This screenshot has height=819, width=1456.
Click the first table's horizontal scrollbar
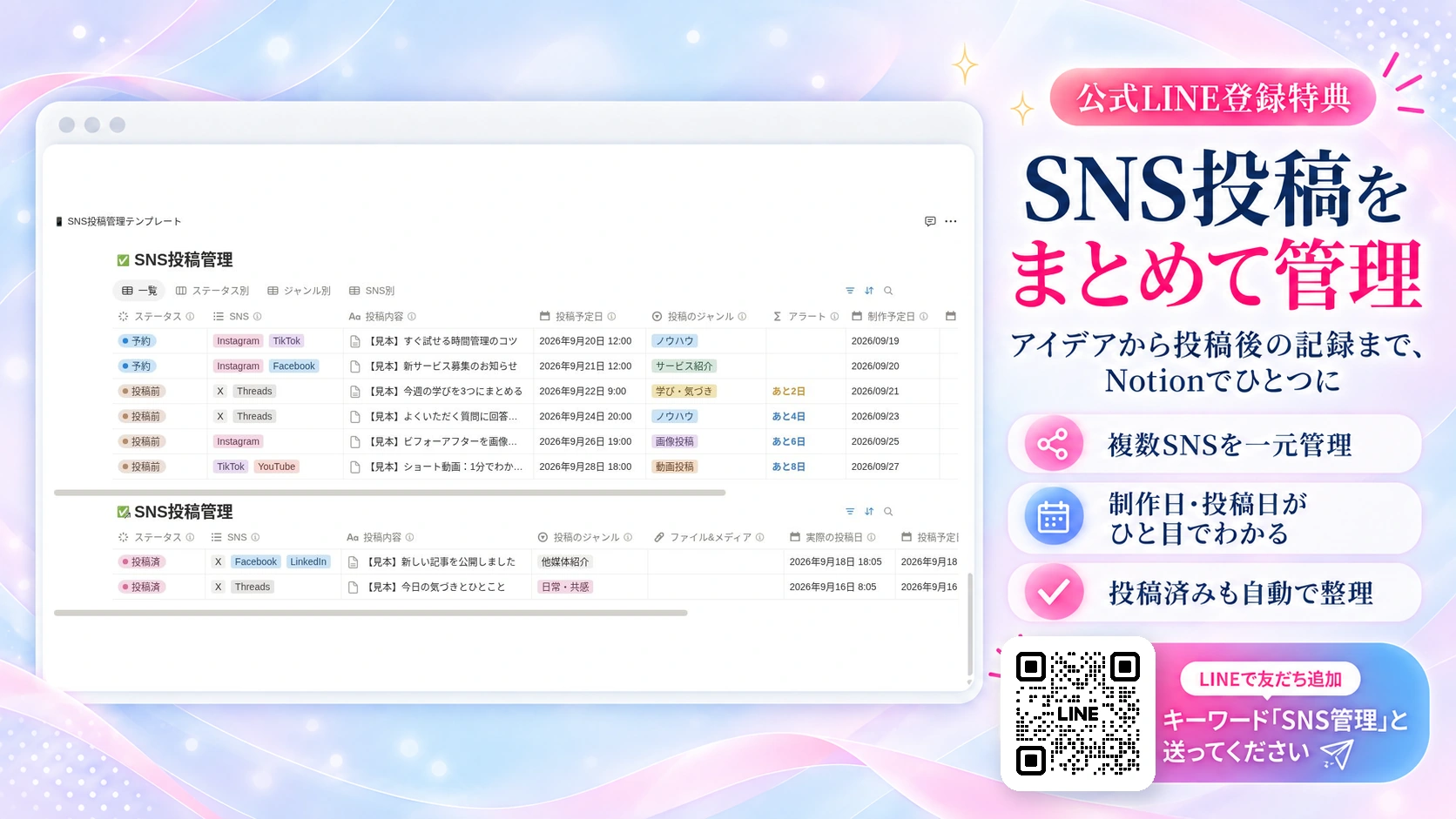pos(389,493)
